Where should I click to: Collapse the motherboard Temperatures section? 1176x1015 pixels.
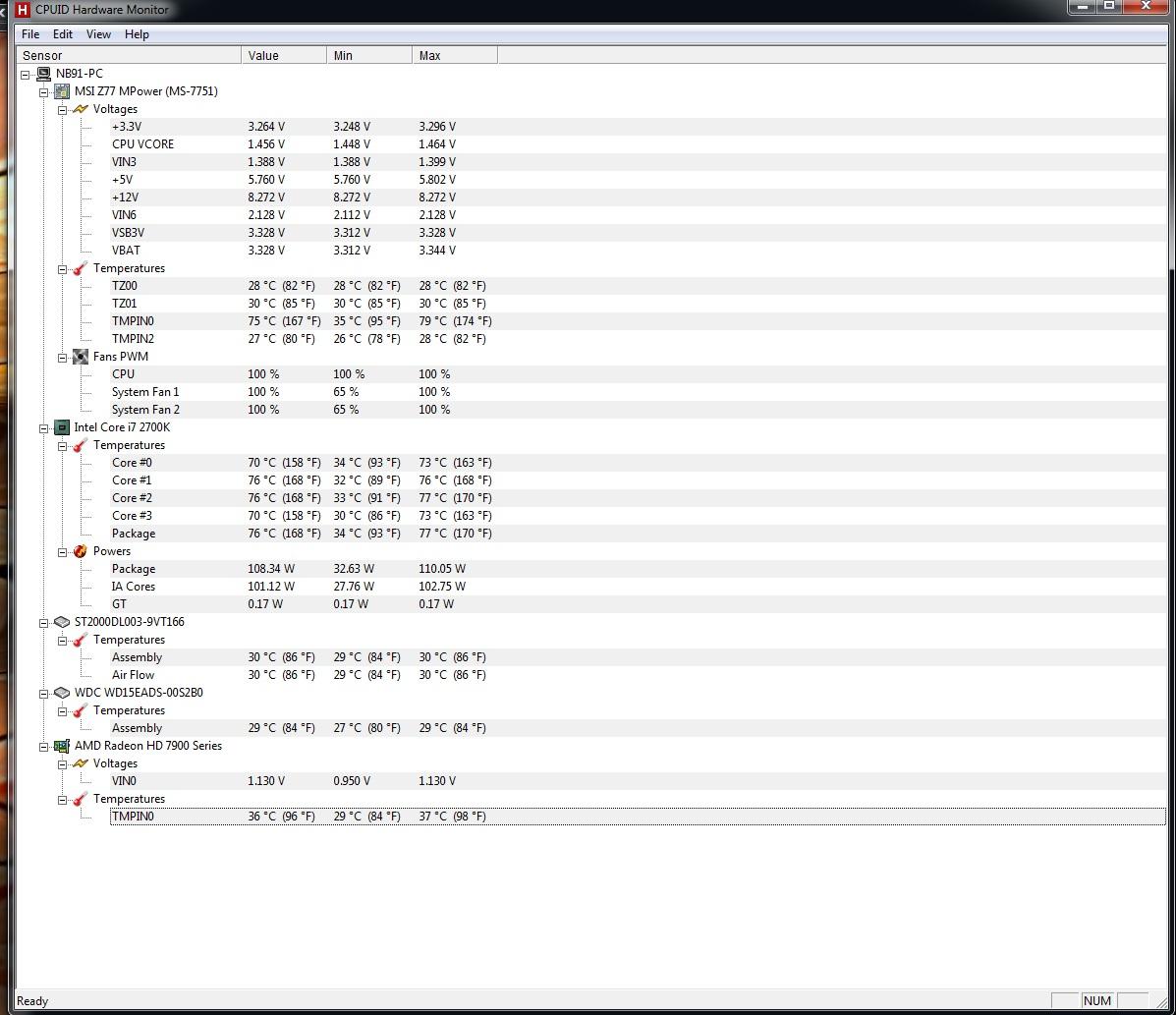click(63, 269)
